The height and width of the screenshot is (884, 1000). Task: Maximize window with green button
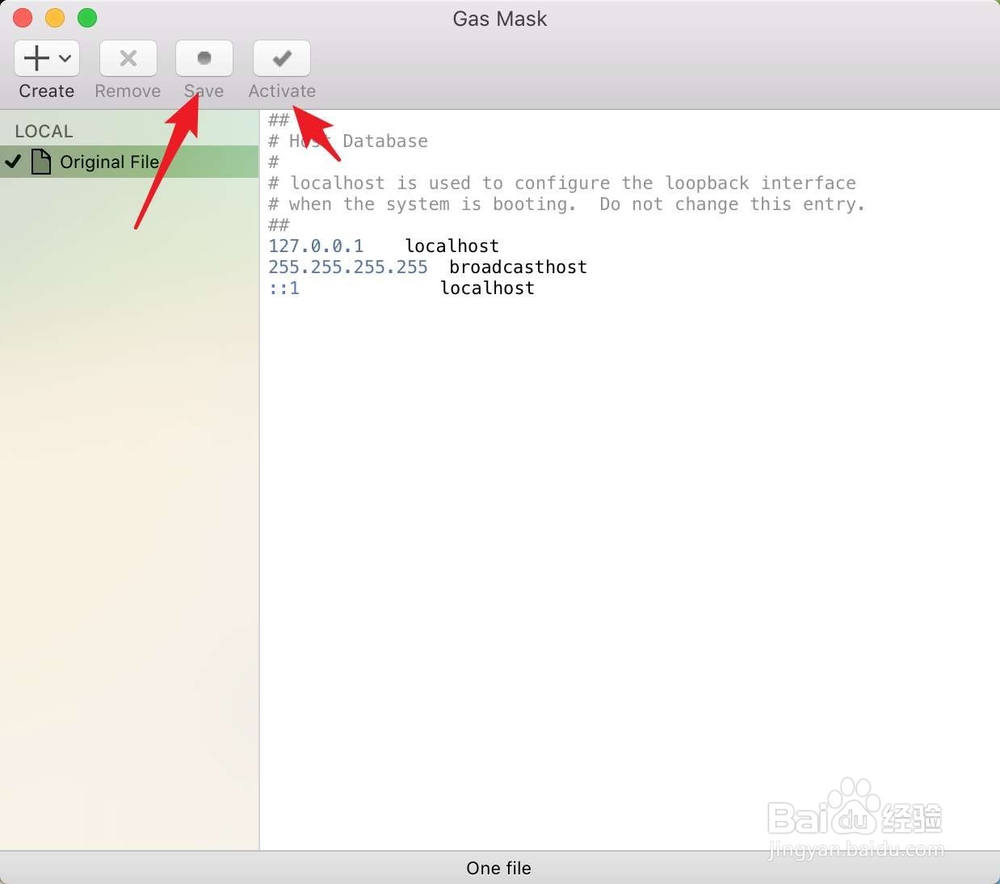tap(87, 18)
